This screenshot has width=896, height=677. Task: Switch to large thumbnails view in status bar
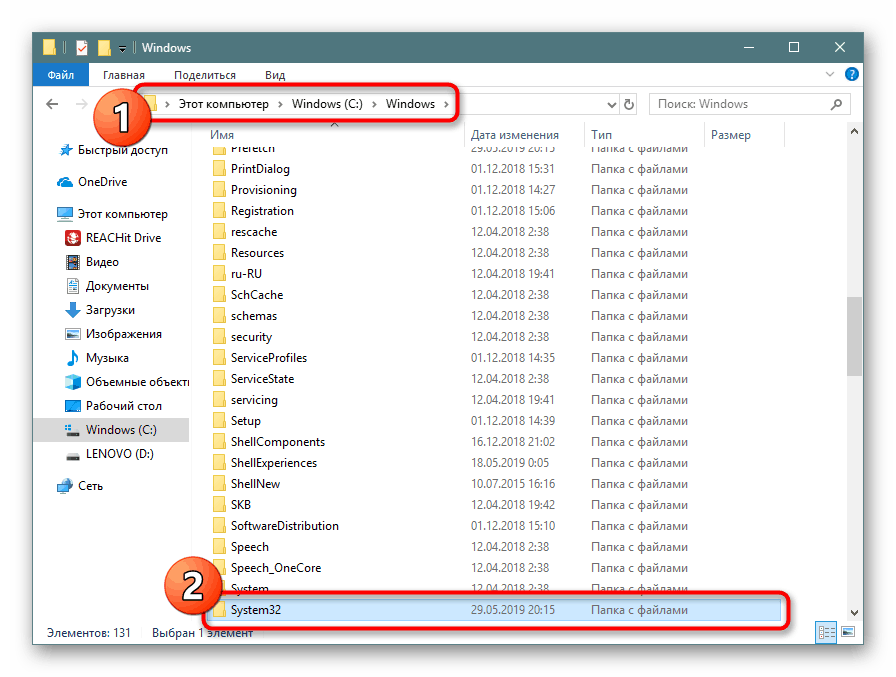point(848,632)
